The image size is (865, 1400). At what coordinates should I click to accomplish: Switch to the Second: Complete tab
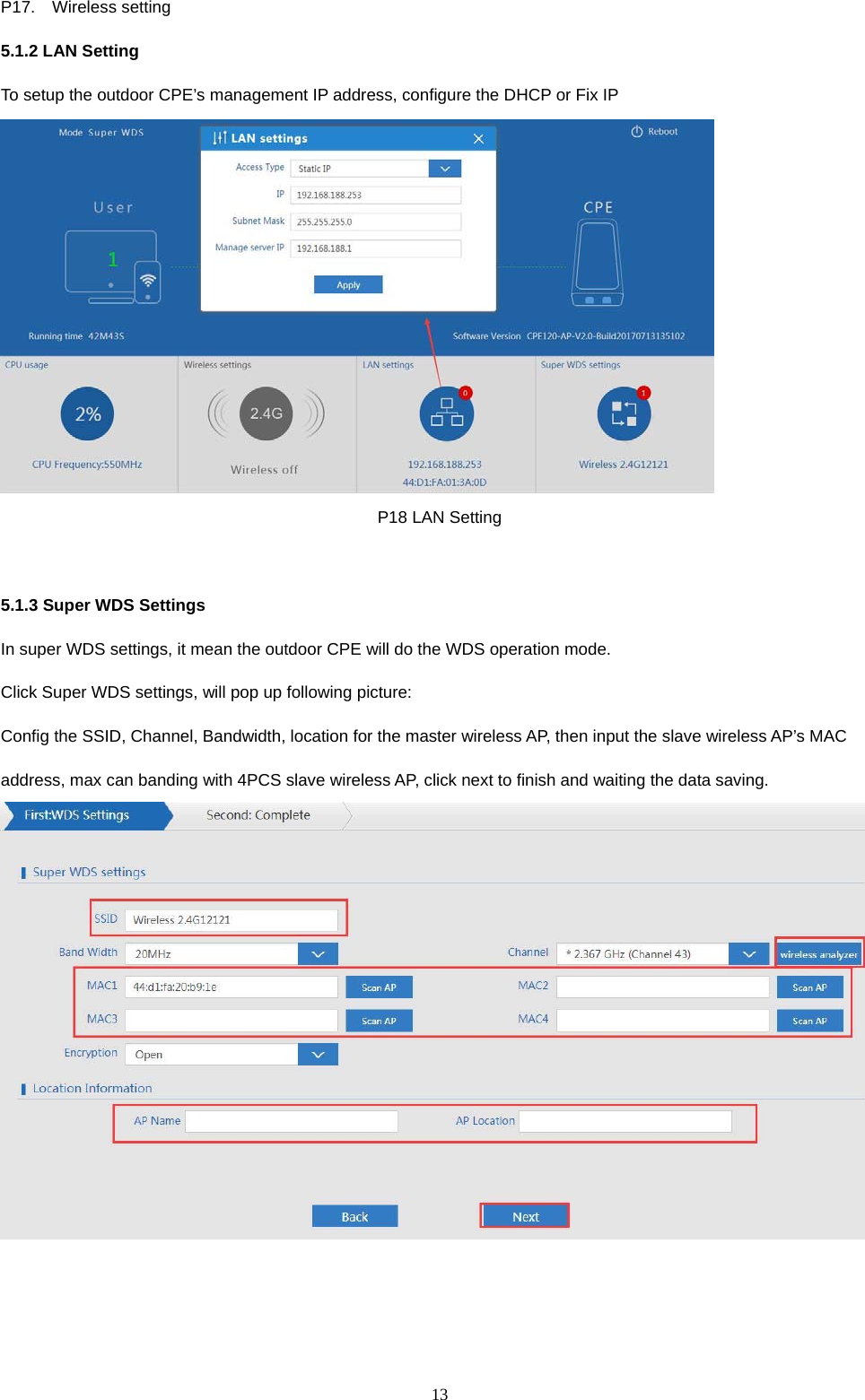pos(258,815)
